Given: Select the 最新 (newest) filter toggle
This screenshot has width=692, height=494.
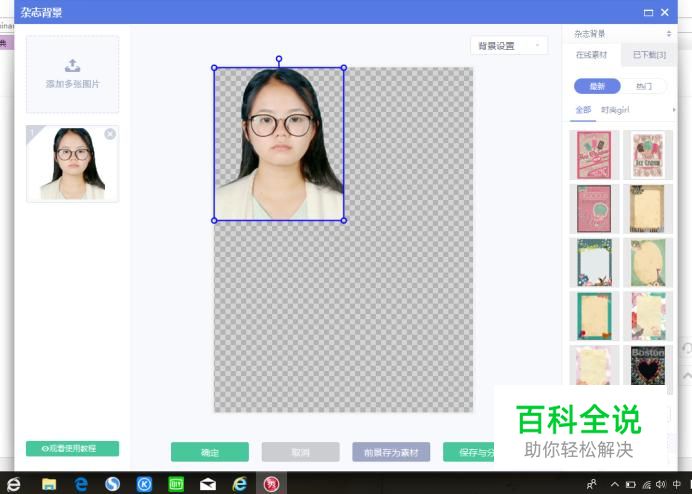Looking at the screenshot, I should [x=597, y=86].
